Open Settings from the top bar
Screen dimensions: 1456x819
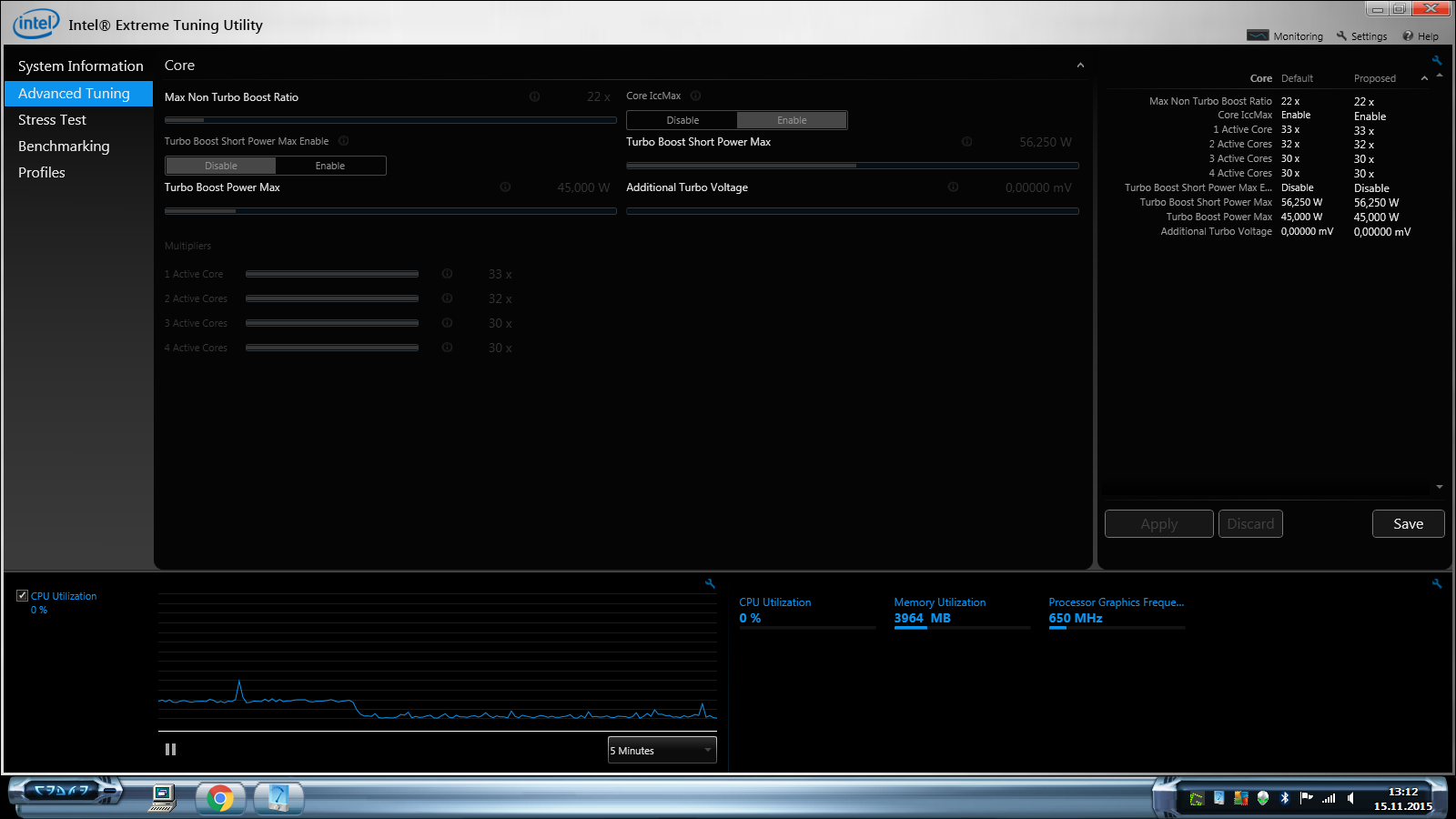tap(1361, 36)
